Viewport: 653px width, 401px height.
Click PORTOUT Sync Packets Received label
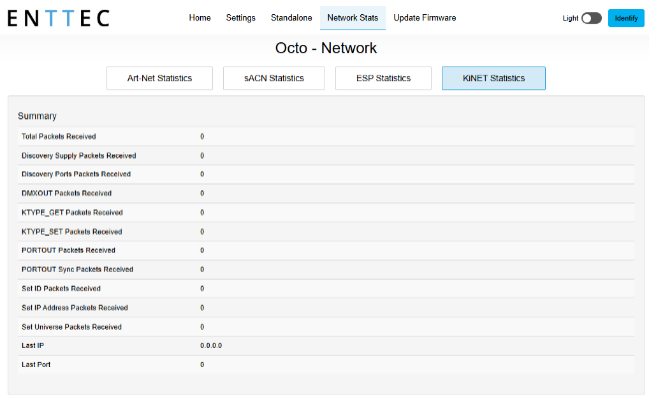(x=77, y=269)
